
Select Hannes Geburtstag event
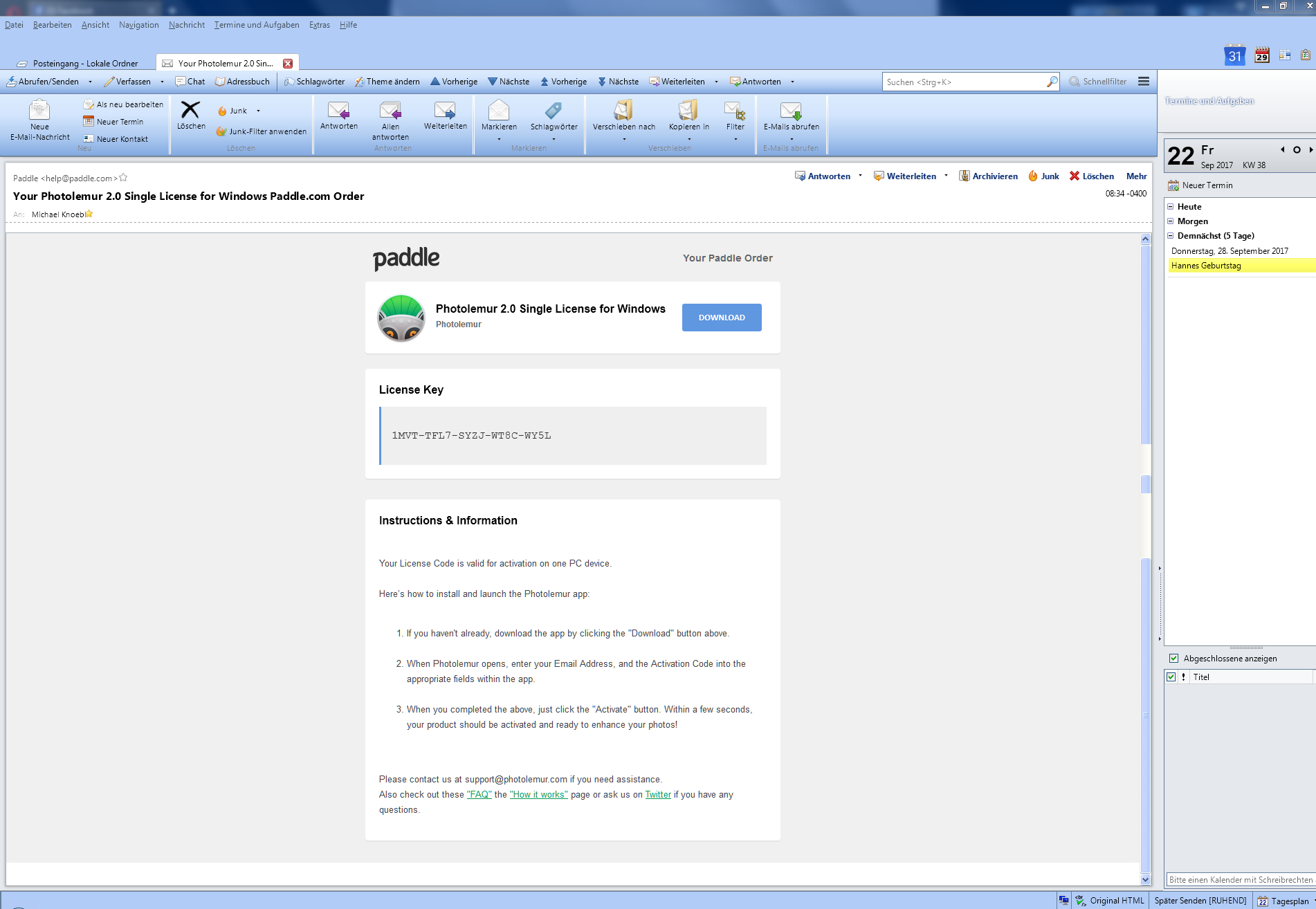click(1242, 266)
